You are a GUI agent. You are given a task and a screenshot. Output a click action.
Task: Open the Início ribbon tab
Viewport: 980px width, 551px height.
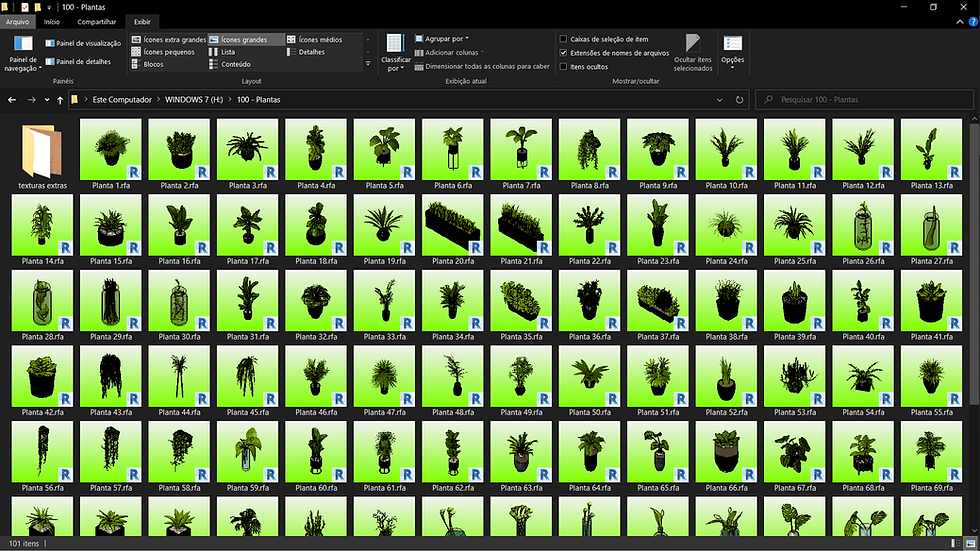52,22
